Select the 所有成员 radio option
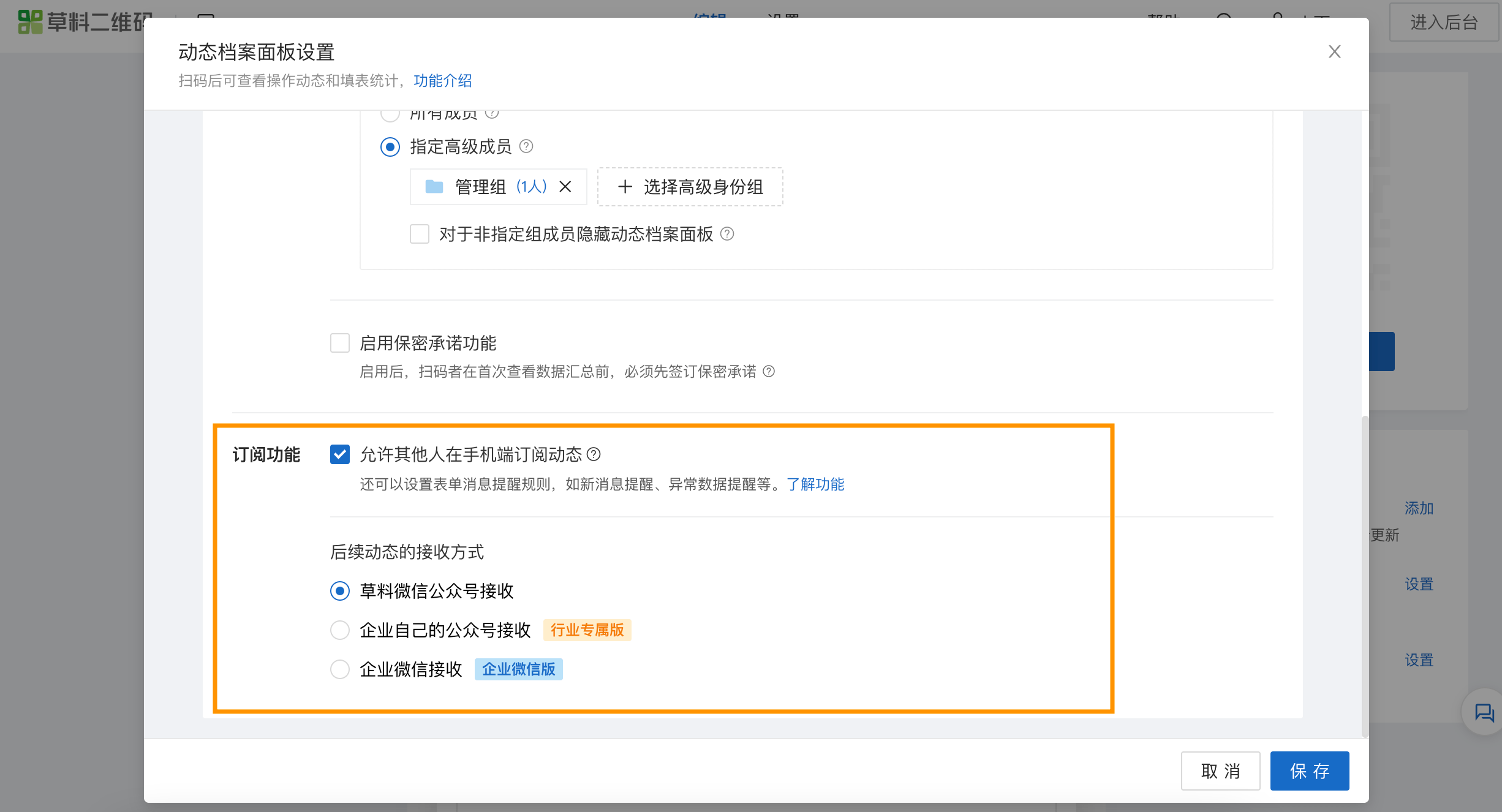 point(390,114)
